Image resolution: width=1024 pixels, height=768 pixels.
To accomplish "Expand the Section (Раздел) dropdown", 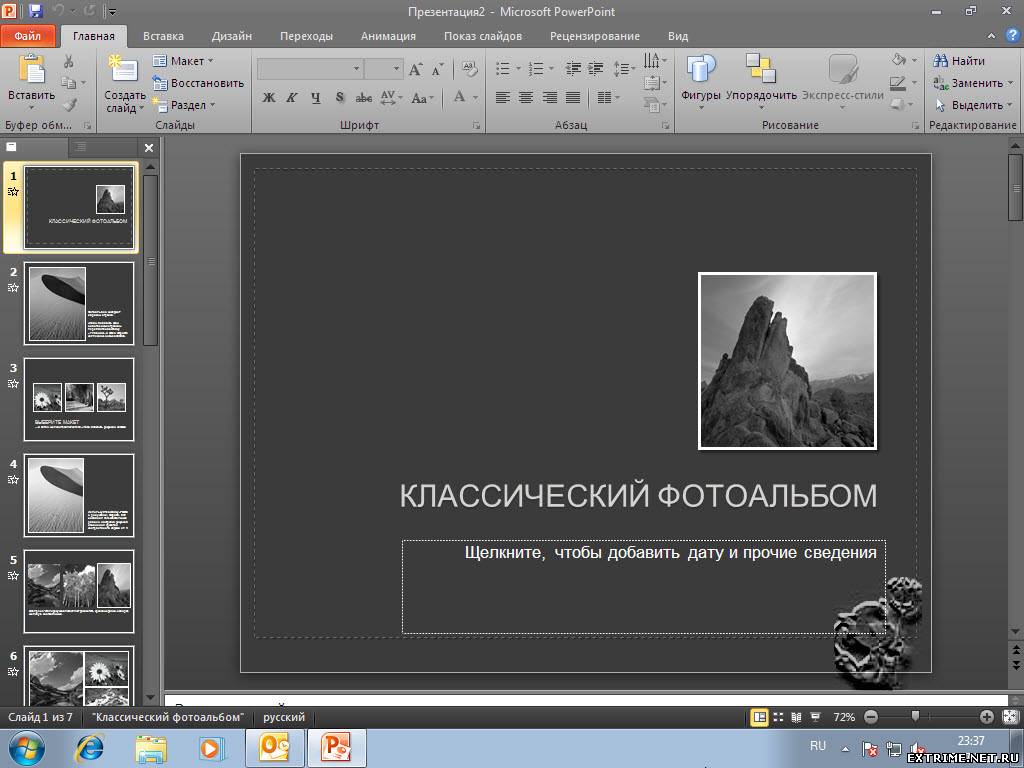I will [x=187, y=105].
